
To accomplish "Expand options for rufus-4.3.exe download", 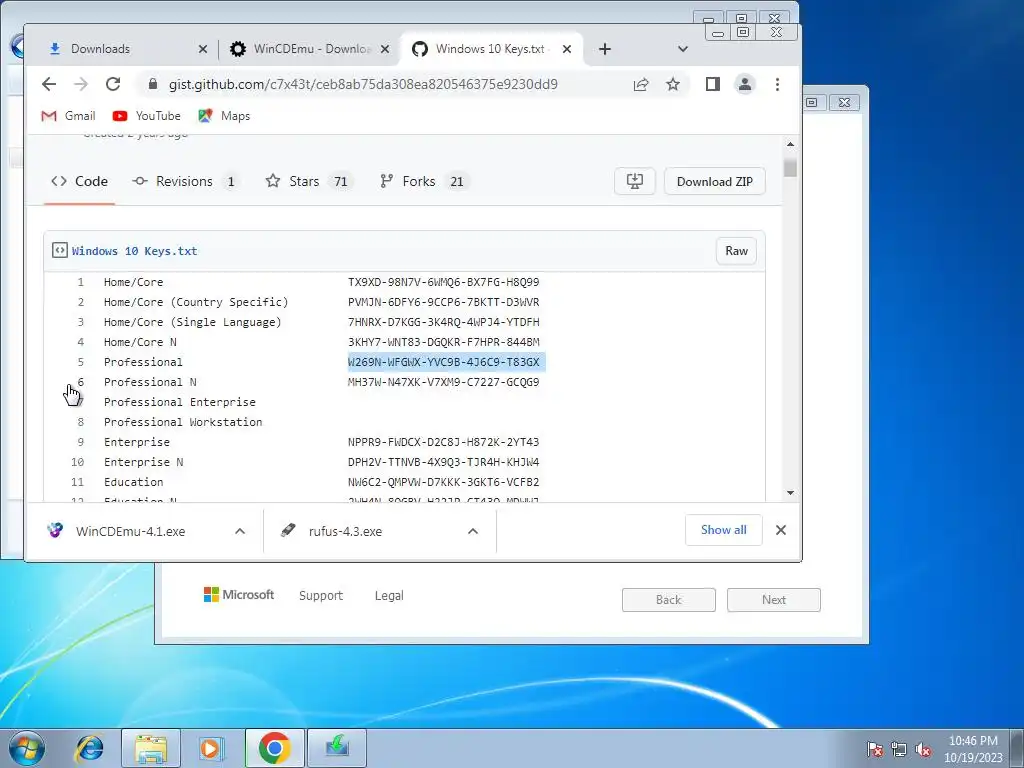I will tap(473, 531).
